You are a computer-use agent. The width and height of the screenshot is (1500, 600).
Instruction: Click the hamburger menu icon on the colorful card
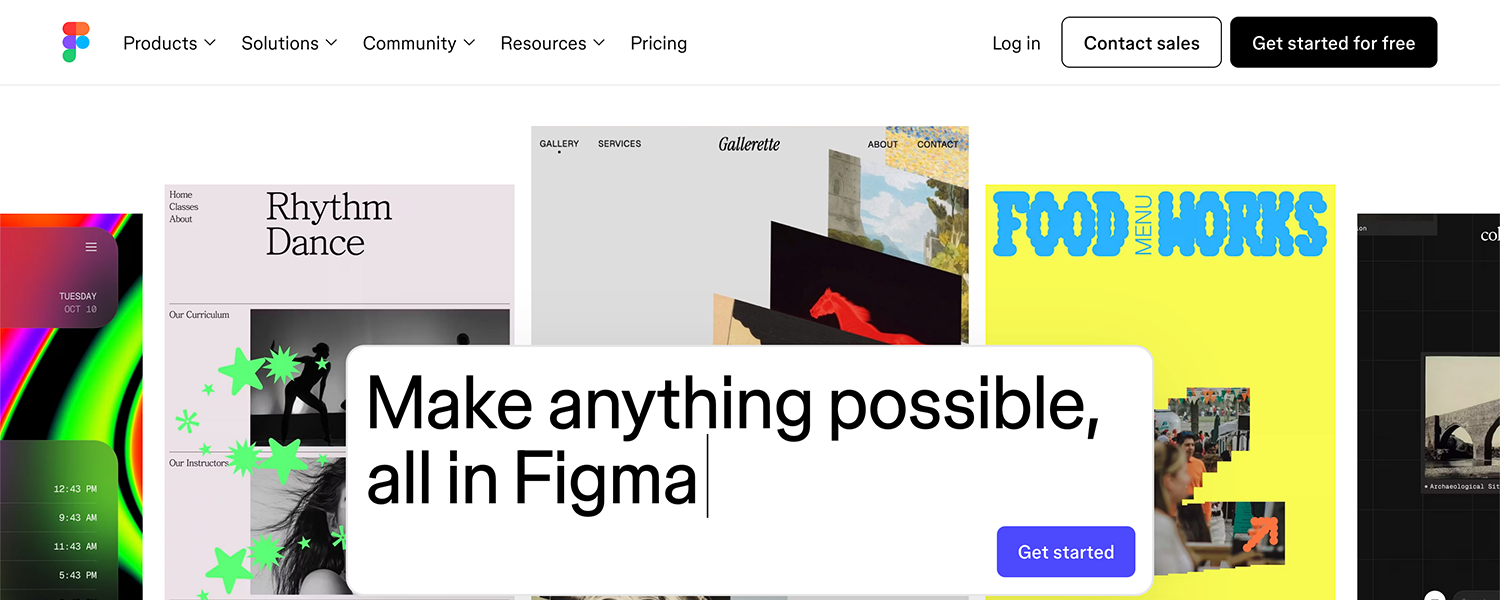click(x=91, y=247)
